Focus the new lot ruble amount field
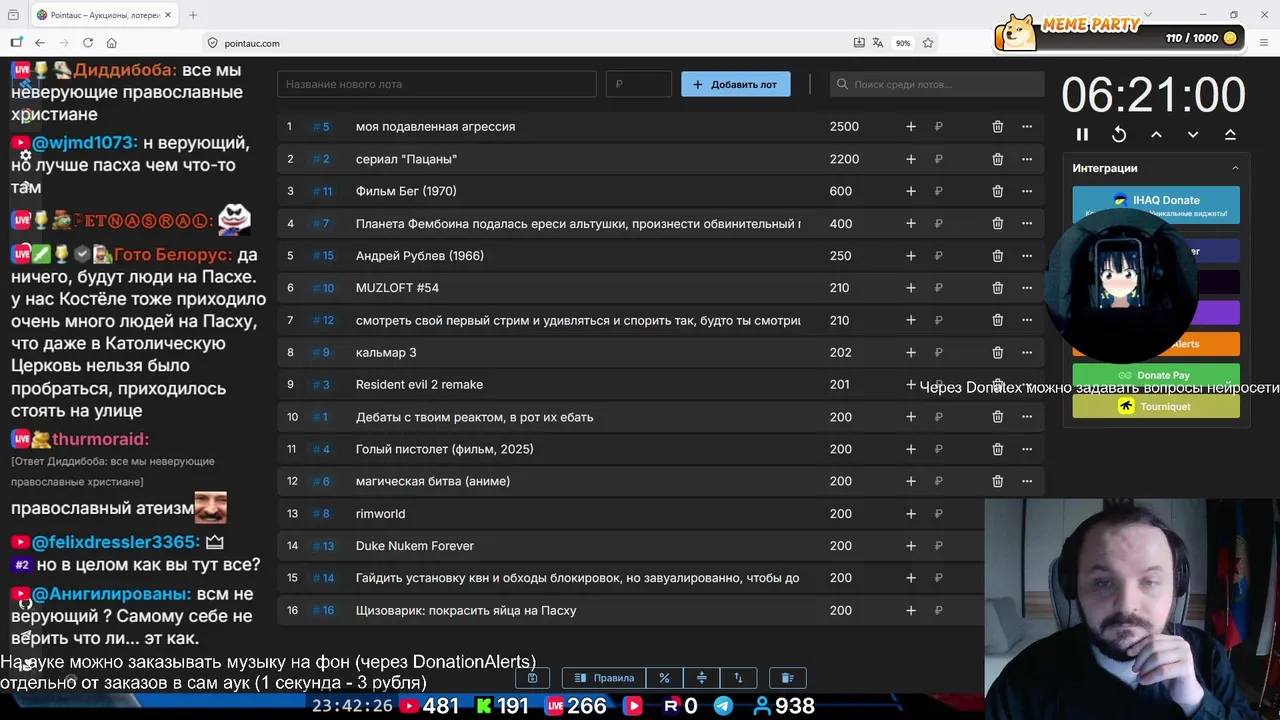The image size is (1280, 720). click(639, 84)
